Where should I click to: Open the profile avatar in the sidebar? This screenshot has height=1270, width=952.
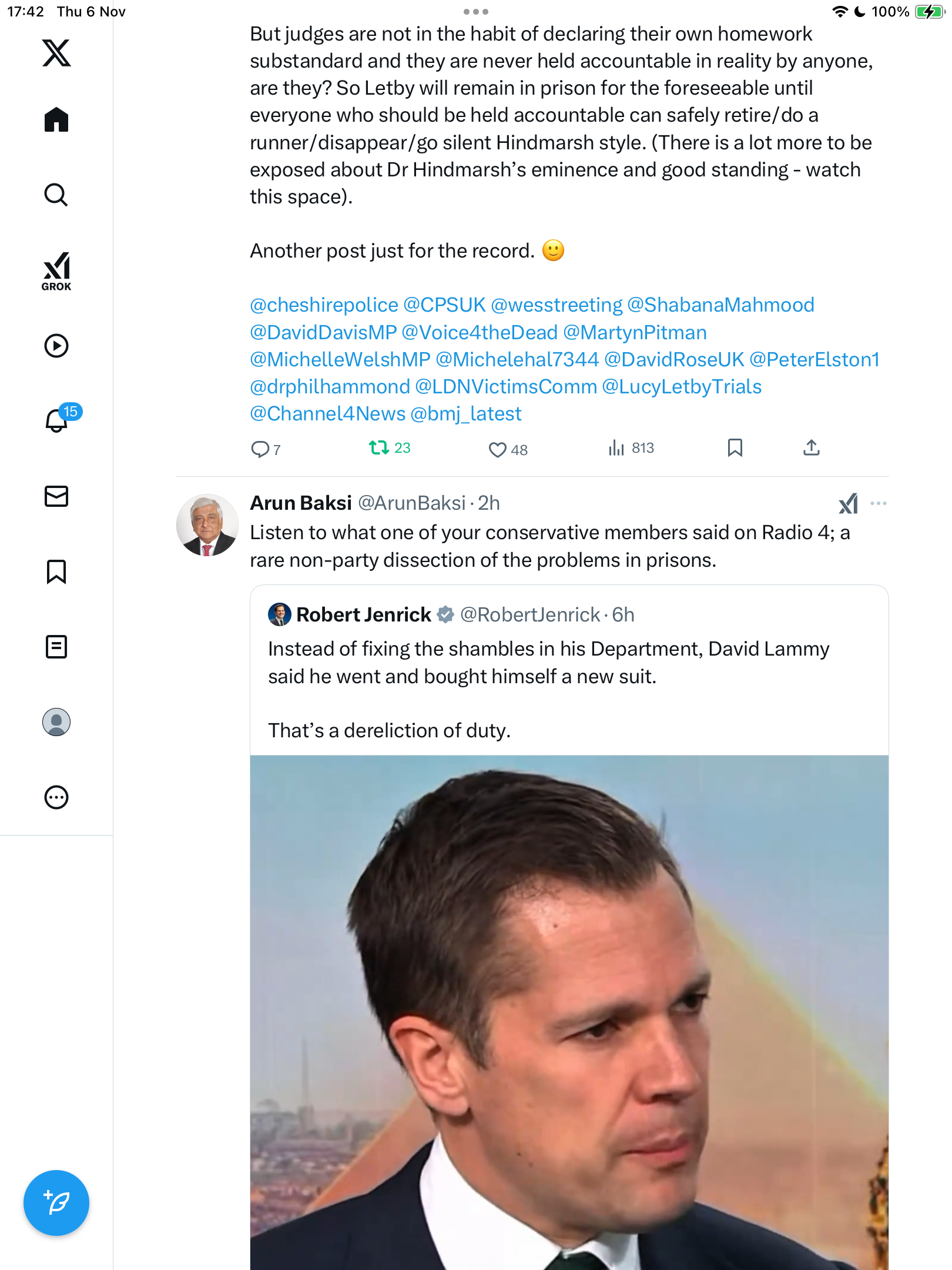56,722
